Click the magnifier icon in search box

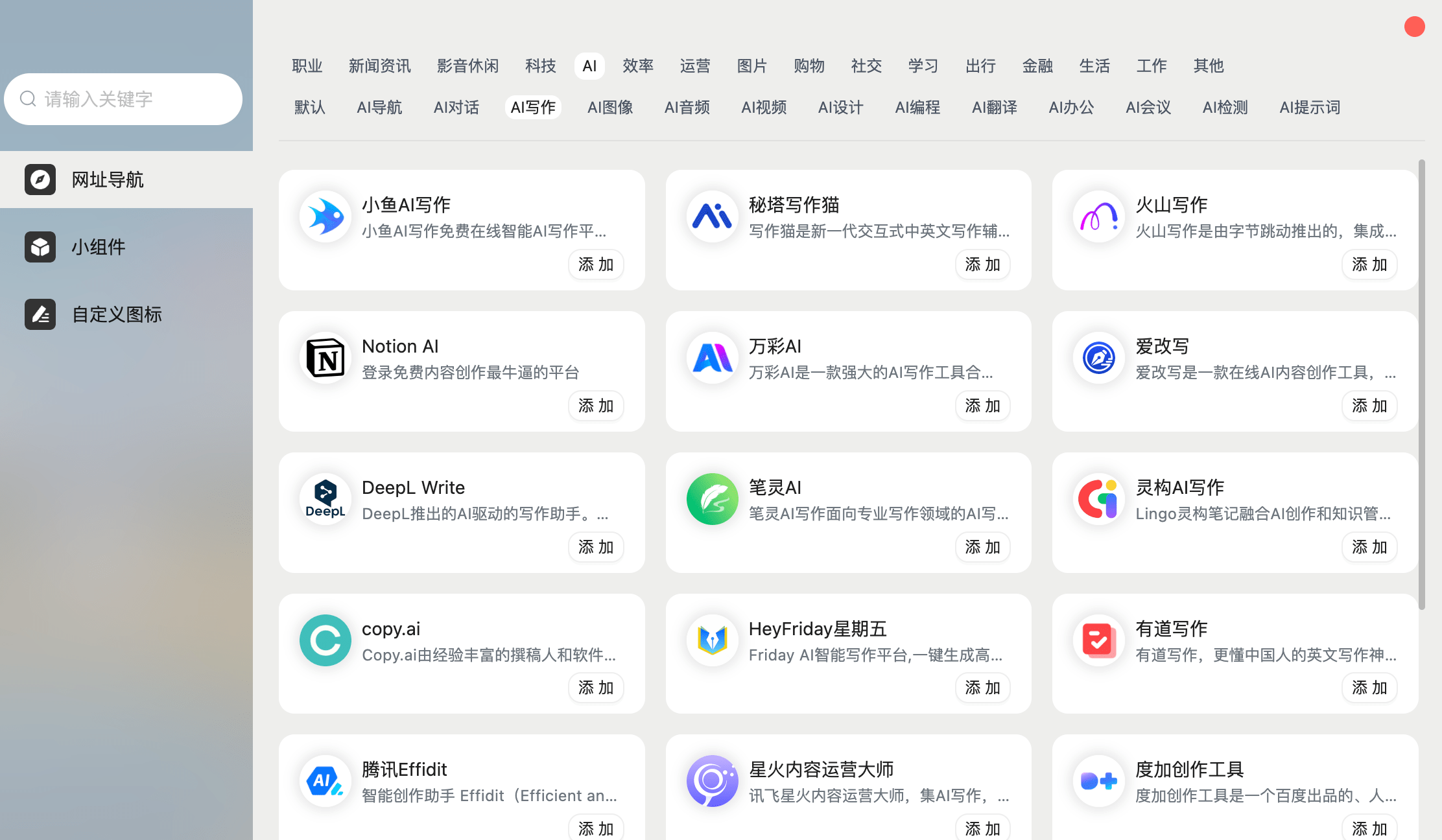[28, 99]
